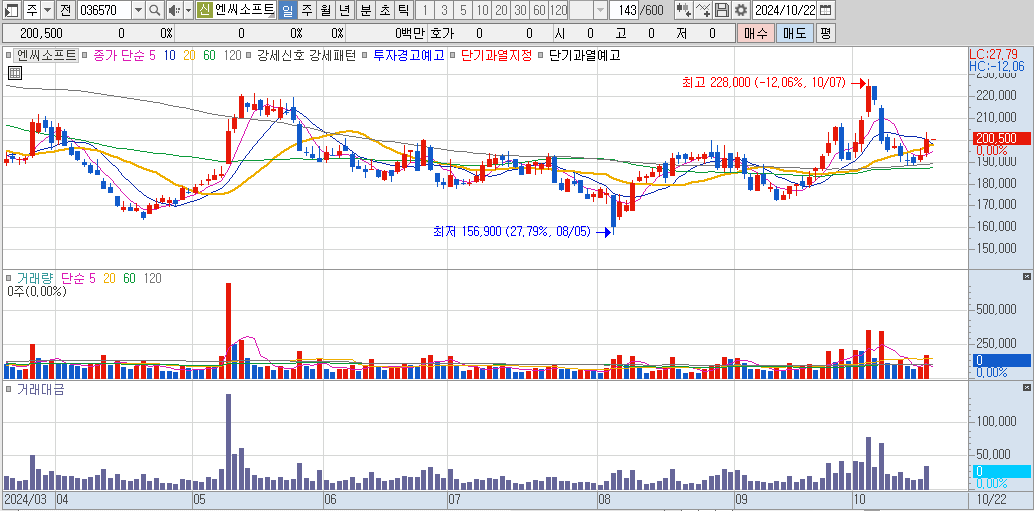Open chart settings gear icon
The image size is (1034, 511).
coord(741,10)
